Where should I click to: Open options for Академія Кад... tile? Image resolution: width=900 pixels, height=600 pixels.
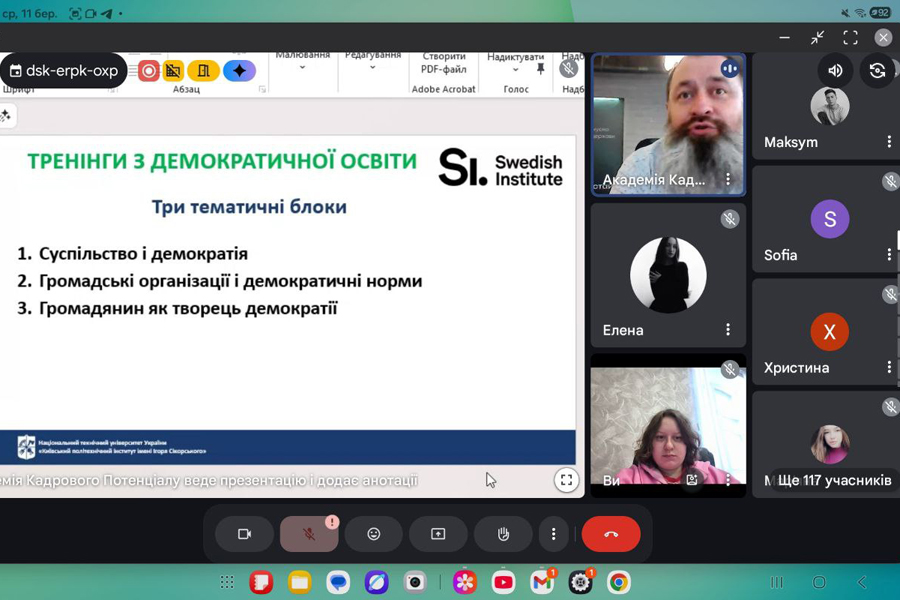[x=728, y=179]
